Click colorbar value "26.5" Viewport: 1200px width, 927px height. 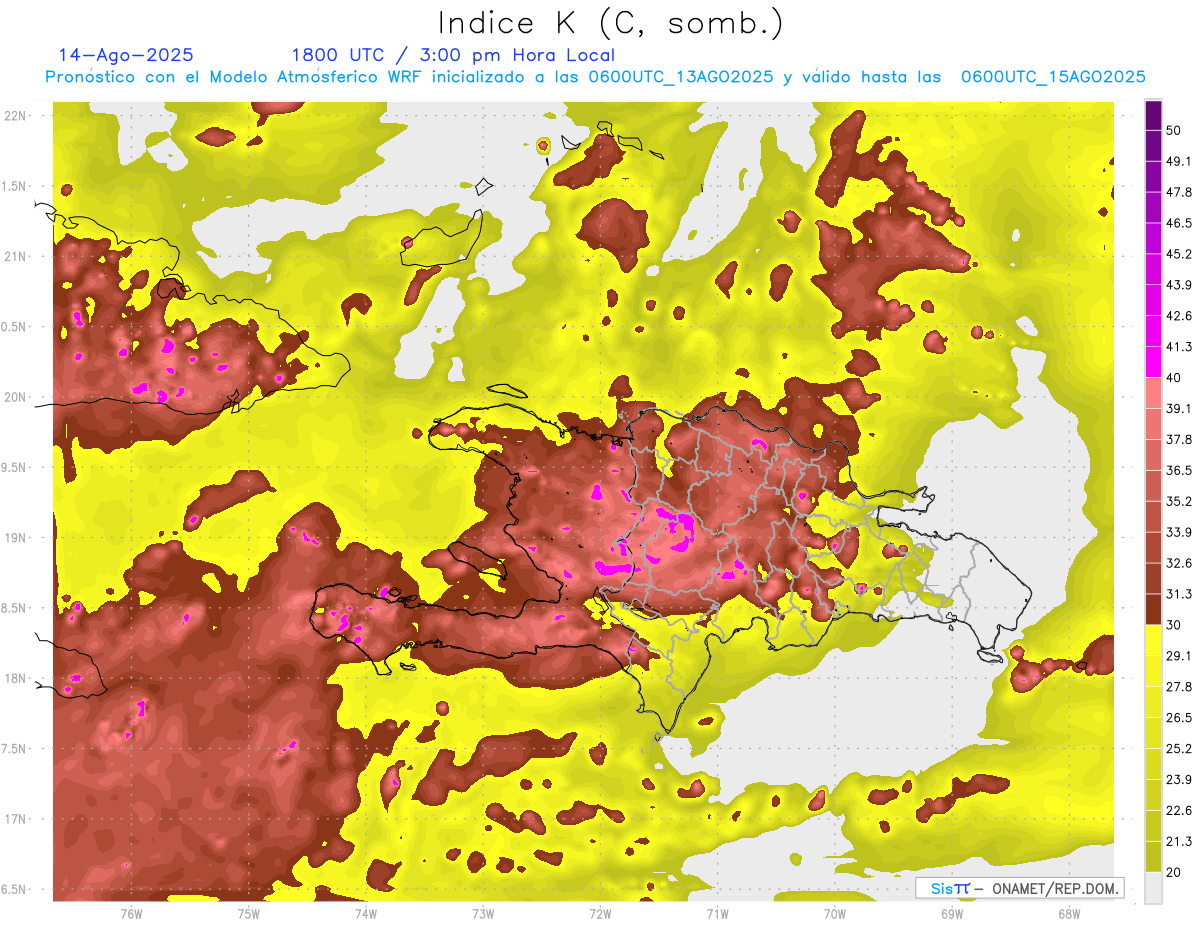click(1178, 718)
